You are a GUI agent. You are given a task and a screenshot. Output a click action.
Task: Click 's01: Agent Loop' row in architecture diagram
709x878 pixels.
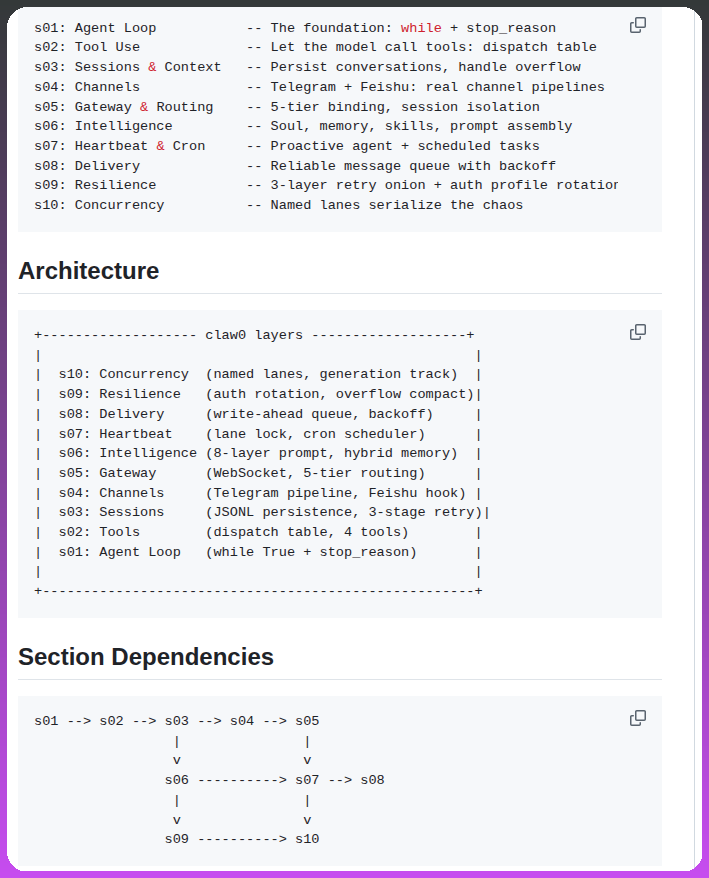(120, 552)
